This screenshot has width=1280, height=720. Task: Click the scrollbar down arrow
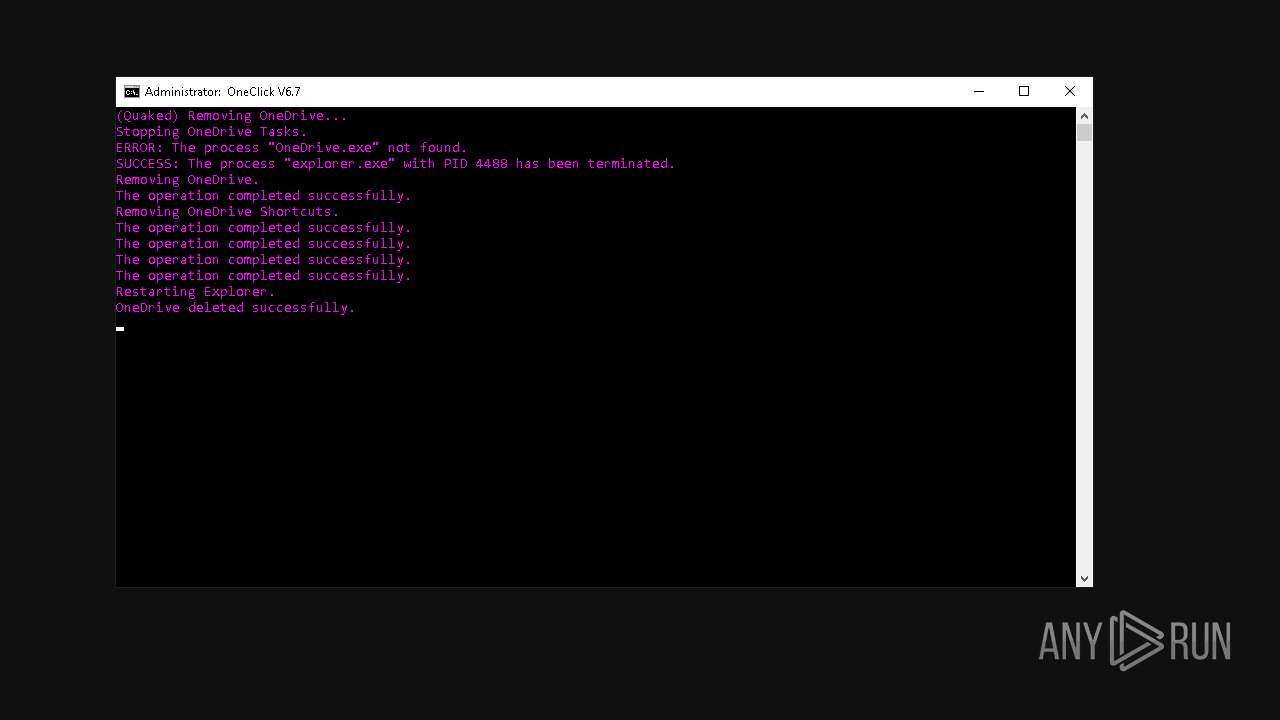1084,578
